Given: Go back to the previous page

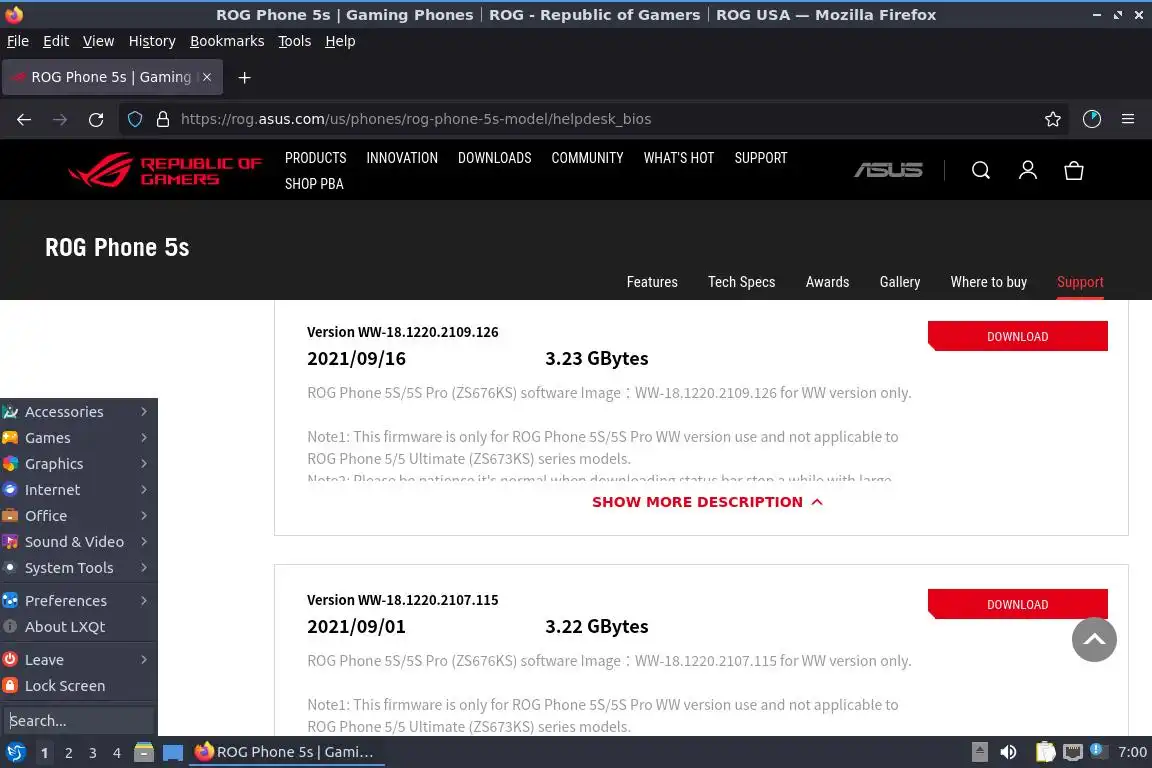Looking at the screenshot, I should point(24,119).
